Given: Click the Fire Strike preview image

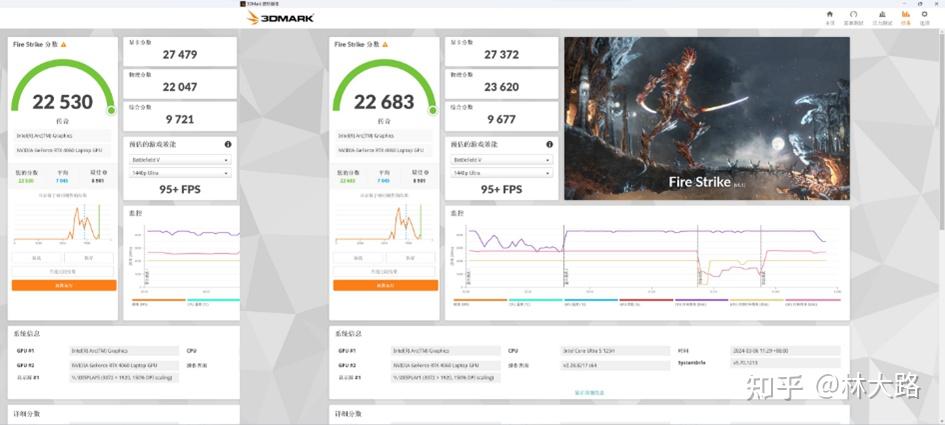Looking at the screenshot, I should click(x=707, y=118).
